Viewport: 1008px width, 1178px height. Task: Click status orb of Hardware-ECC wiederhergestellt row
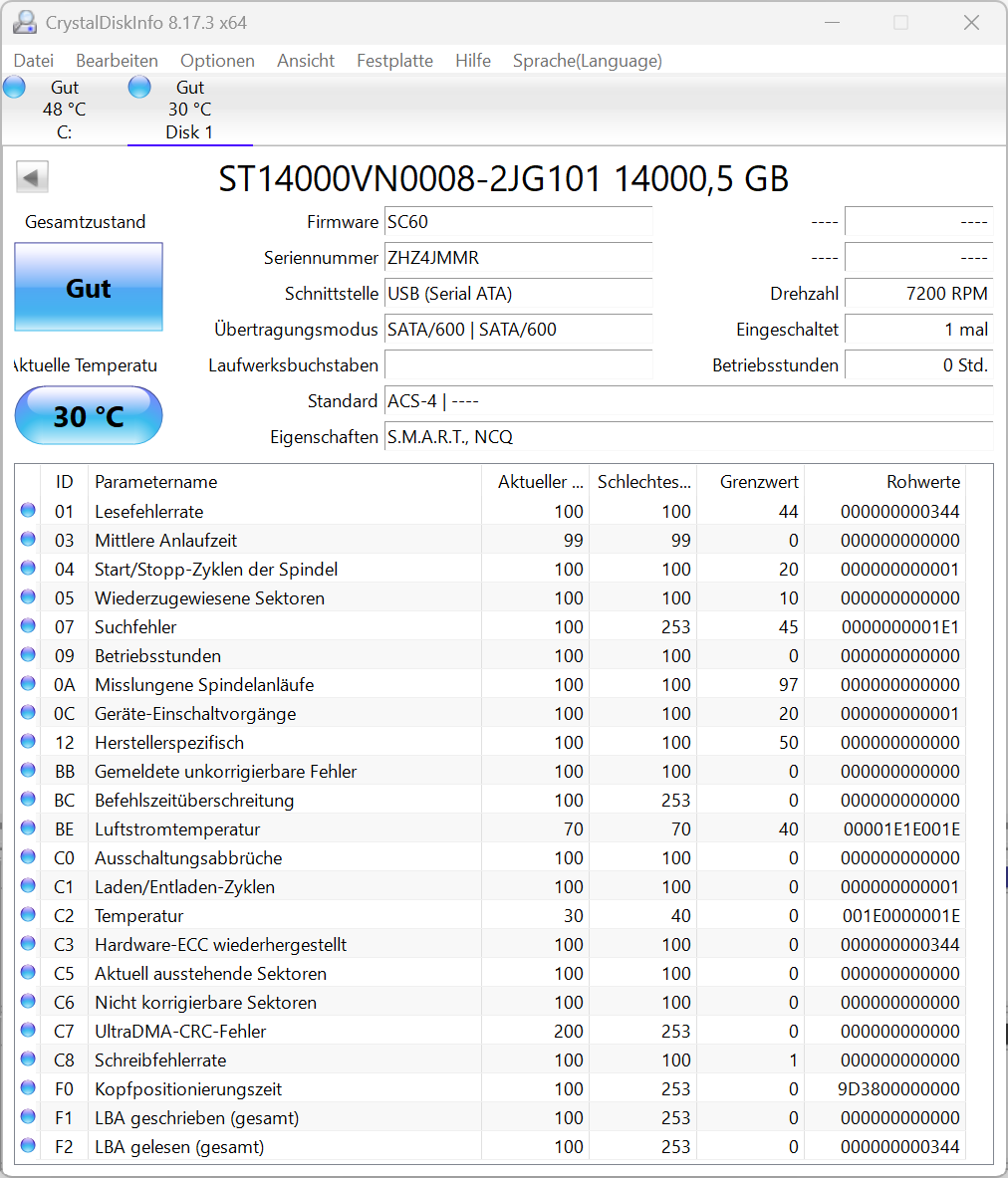pyautogui.click(x=28, y=944)
